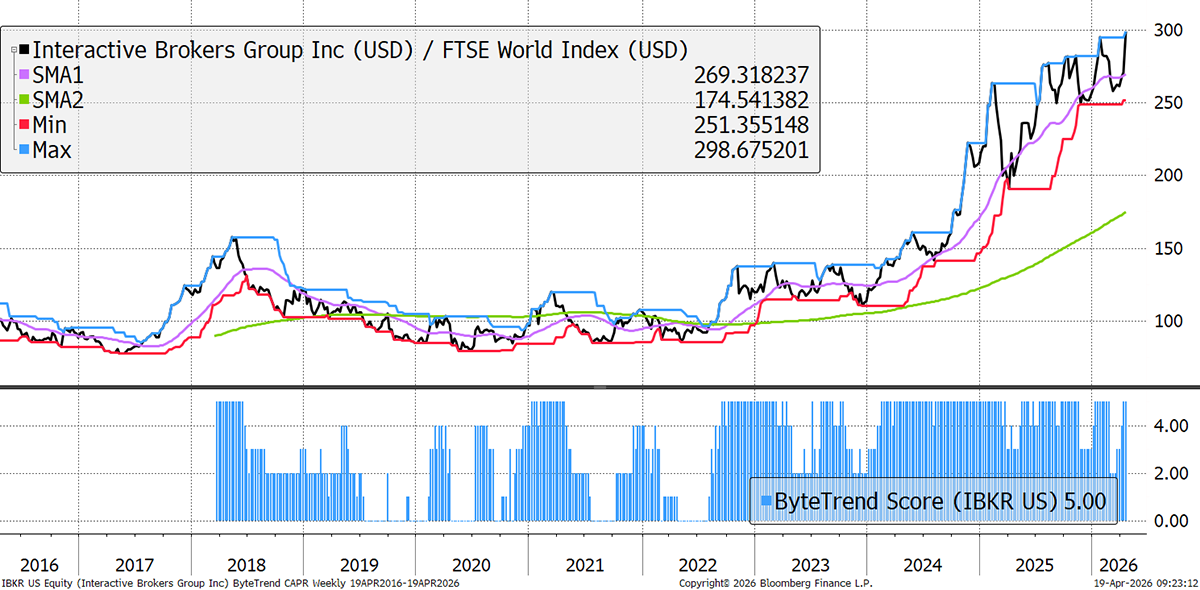Click the 200 price axis label
This screenshot has height=590, width=1200.
[x=1170, y=176]
